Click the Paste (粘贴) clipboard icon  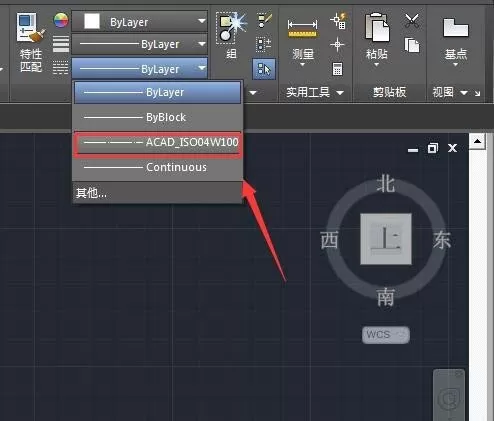tap(377, 27)
